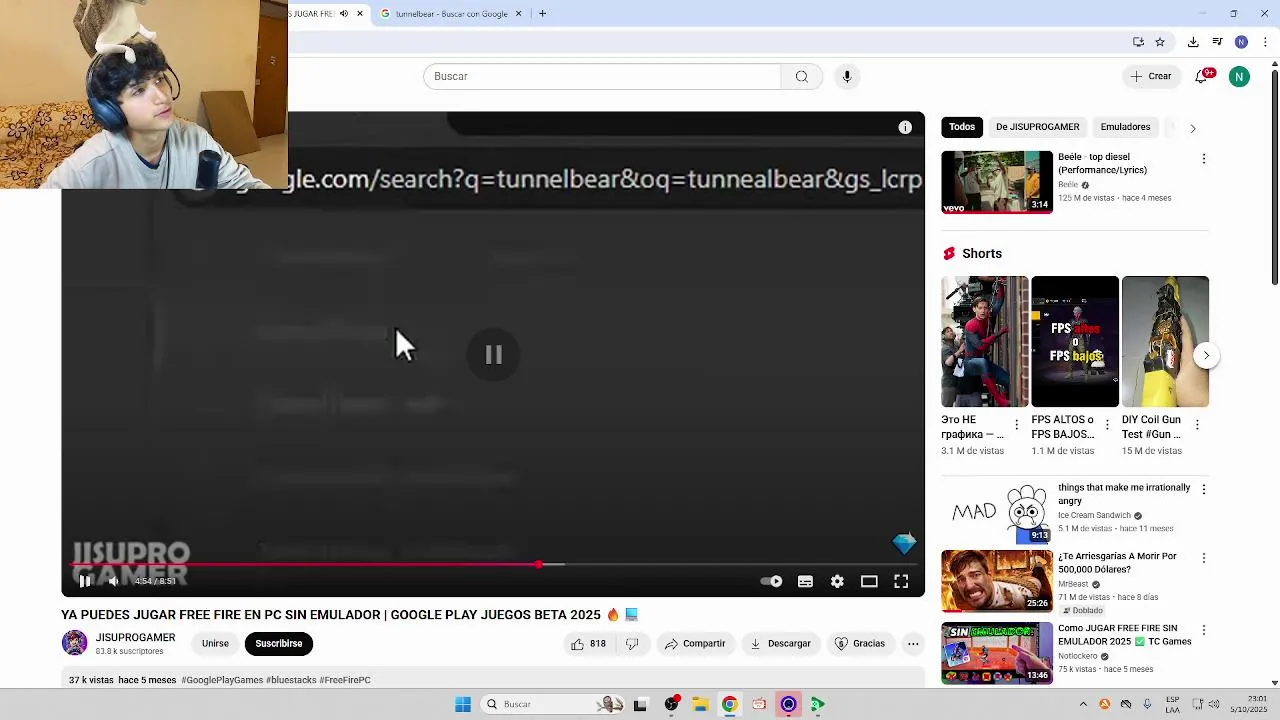Open Chrome three-dot menu

1265,42
